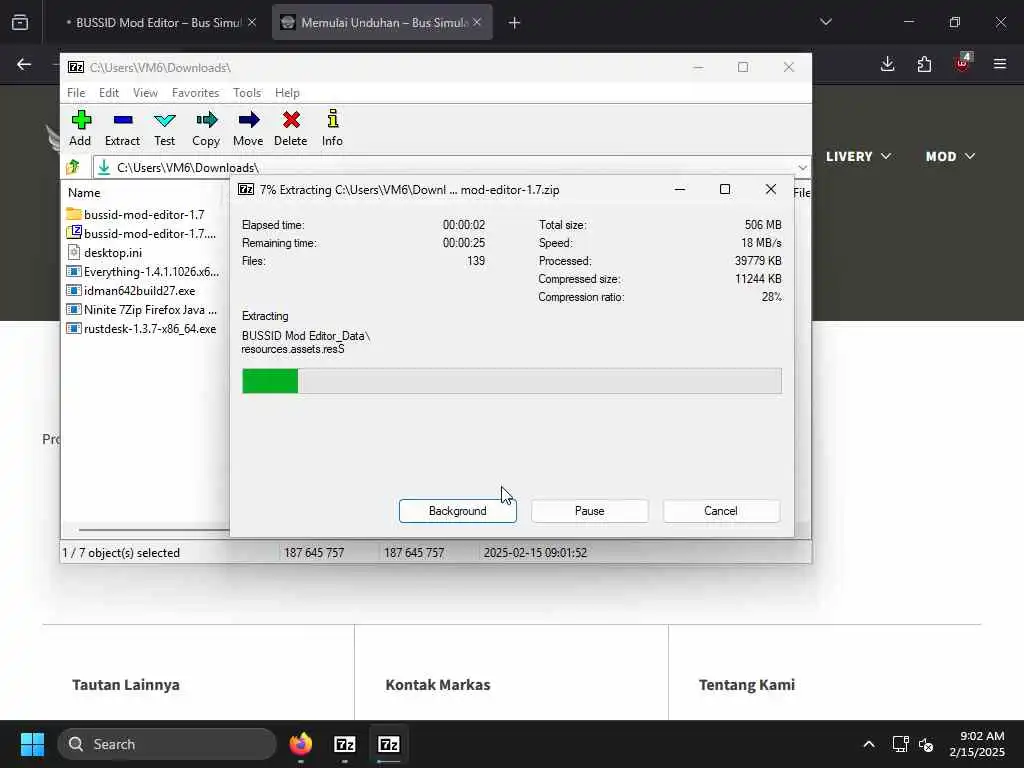Open the Firefox hamburger menu
The width and height of the screenshot is (1024, 768).
[1000, 64]
